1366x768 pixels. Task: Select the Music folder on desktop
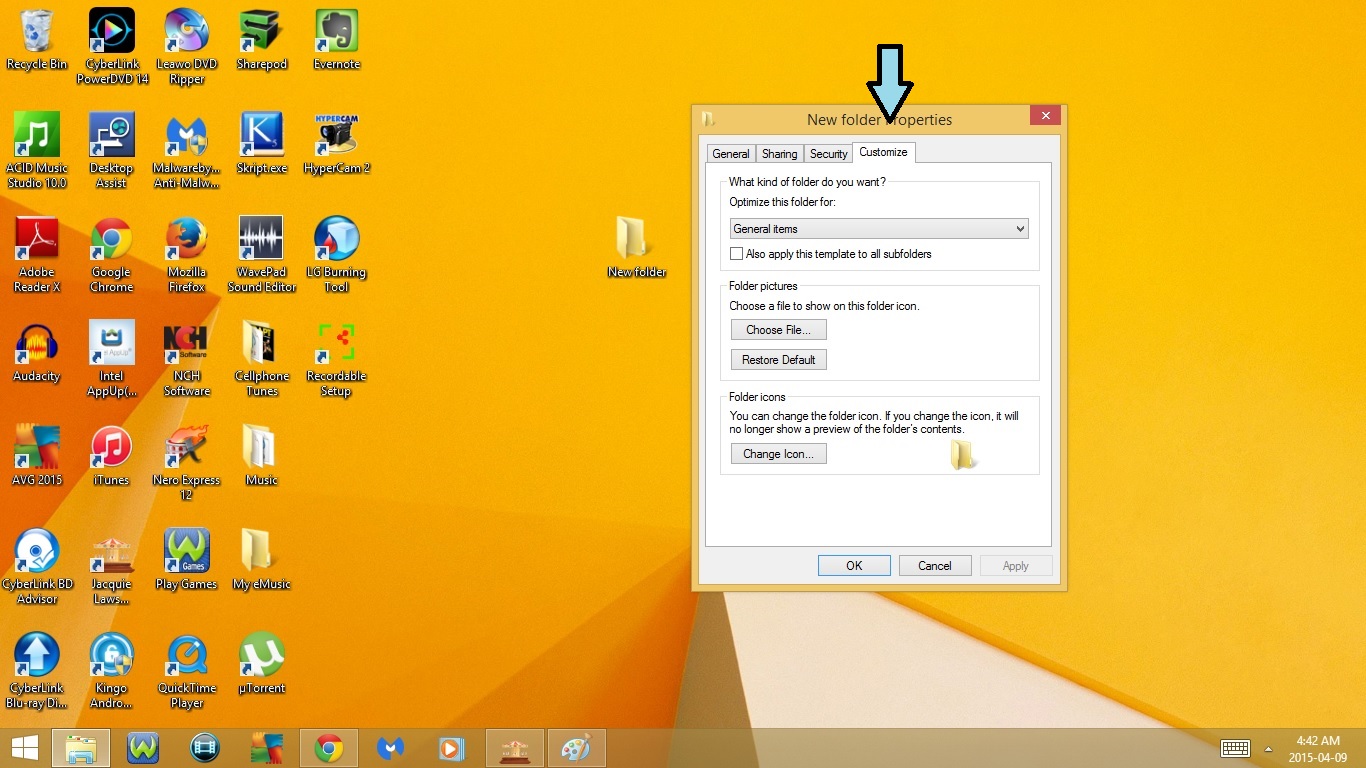click(262, 455)
